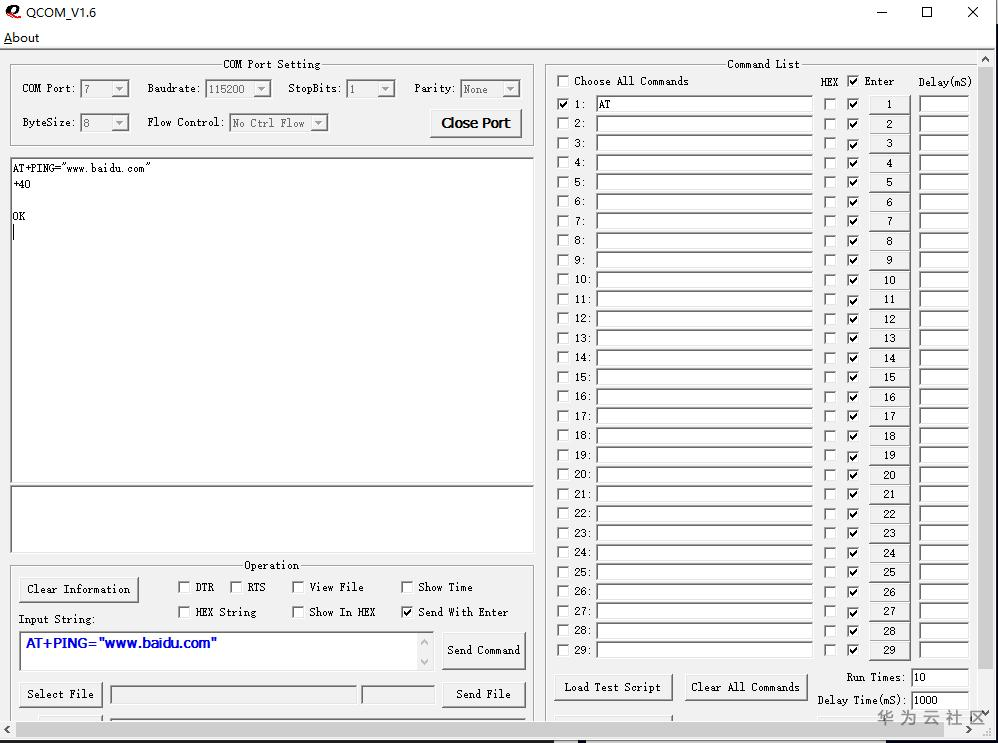998x743 pixels.
Task: Enable the Show Time checkbox
Action: coord(407,587)
